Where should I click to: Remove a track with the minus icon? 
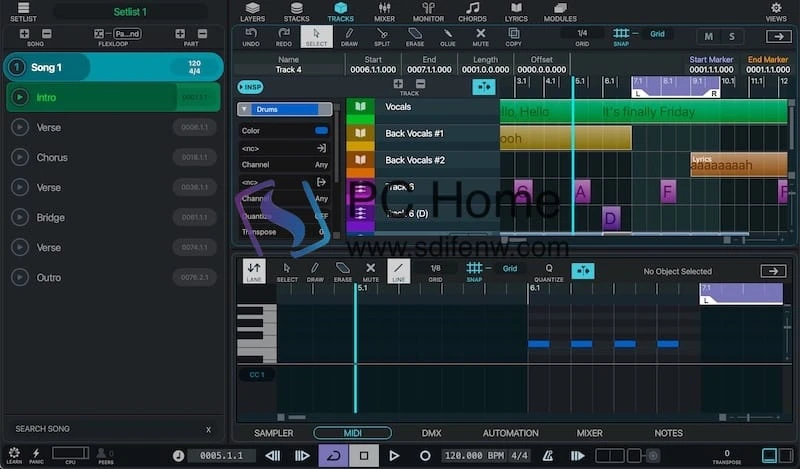pyautogui.click(x=420, y=84)
